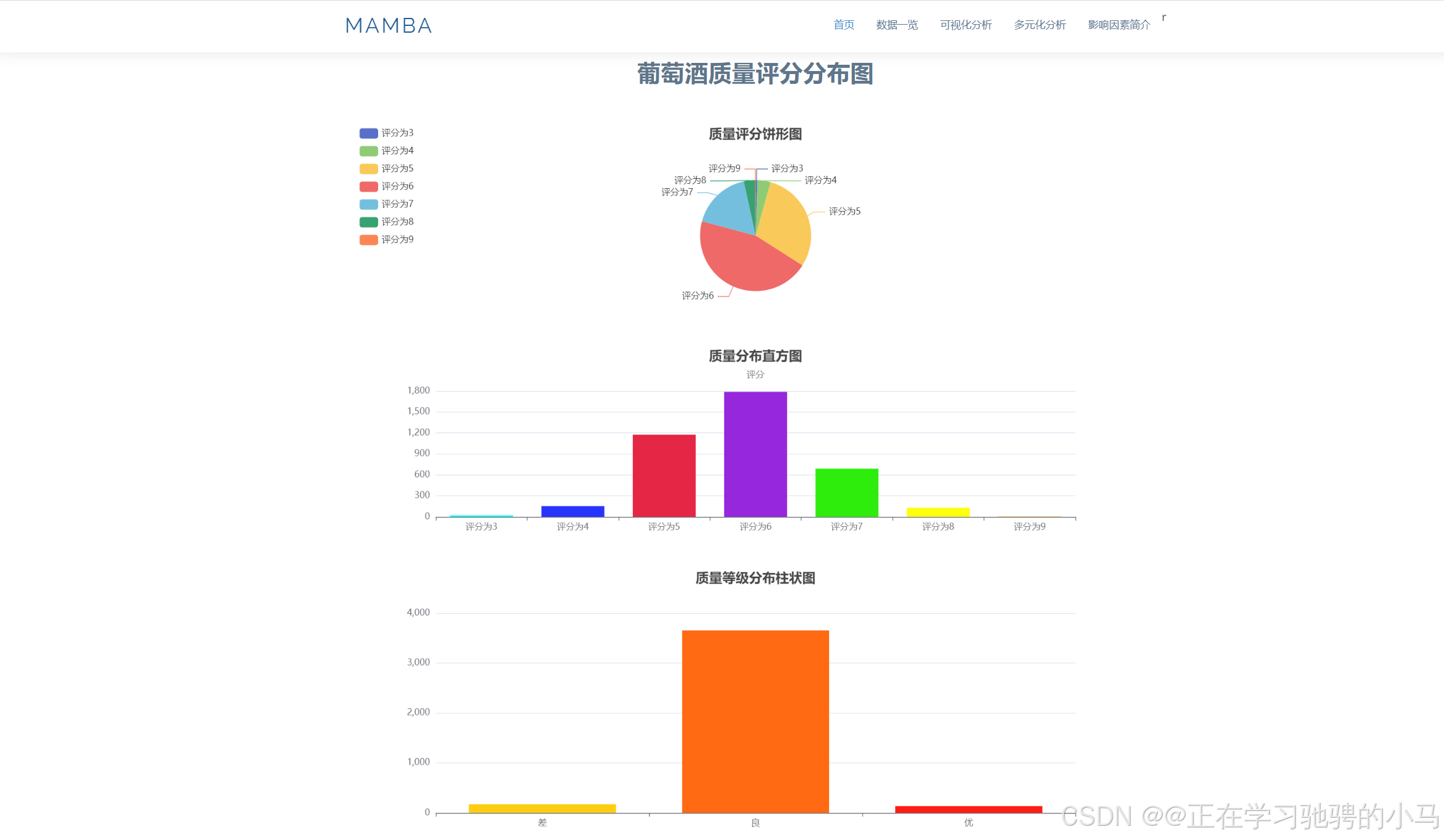Open the 数据一览 nav item
This screenshot has height=840, width=1444.
[897, 25]
